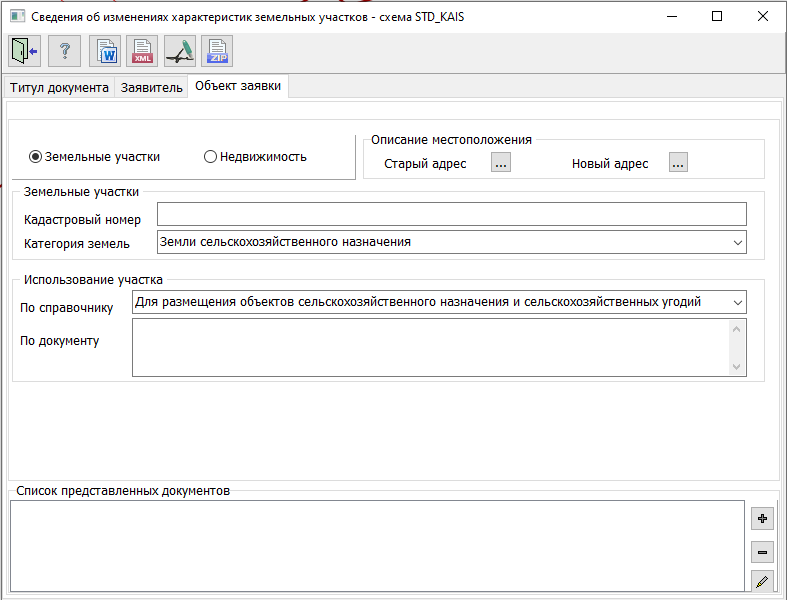Switch to the Титул документа tab
This screenshot has height=600, width=787.
(59, 88)
